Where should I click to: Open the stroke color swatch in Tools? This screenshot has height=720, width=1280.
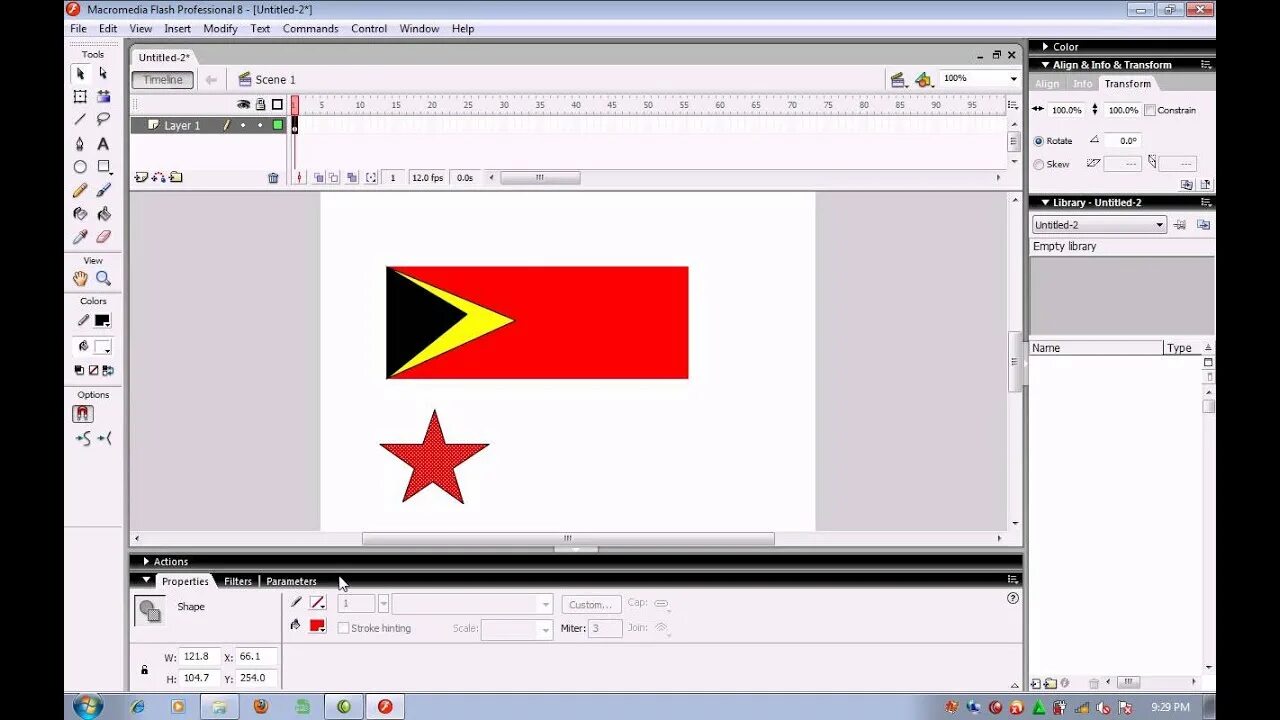coord(102,321)
